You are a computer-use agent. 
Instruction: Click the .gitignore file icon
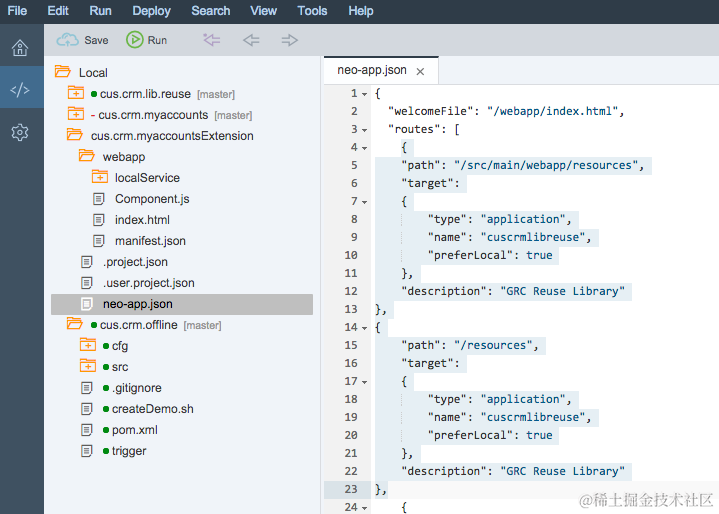point(87,388)
